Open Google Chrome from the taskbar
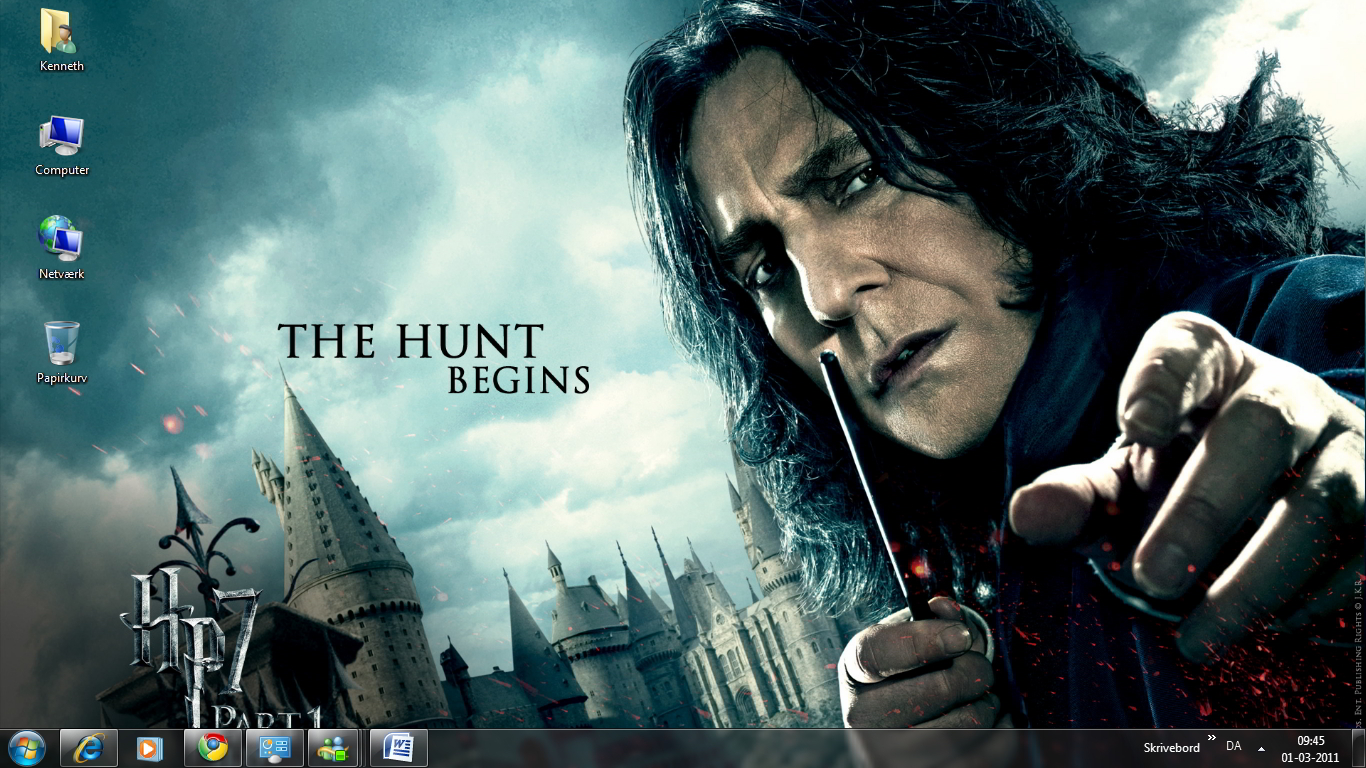This screenshot has width=1366, height=768. pos(212,748)
